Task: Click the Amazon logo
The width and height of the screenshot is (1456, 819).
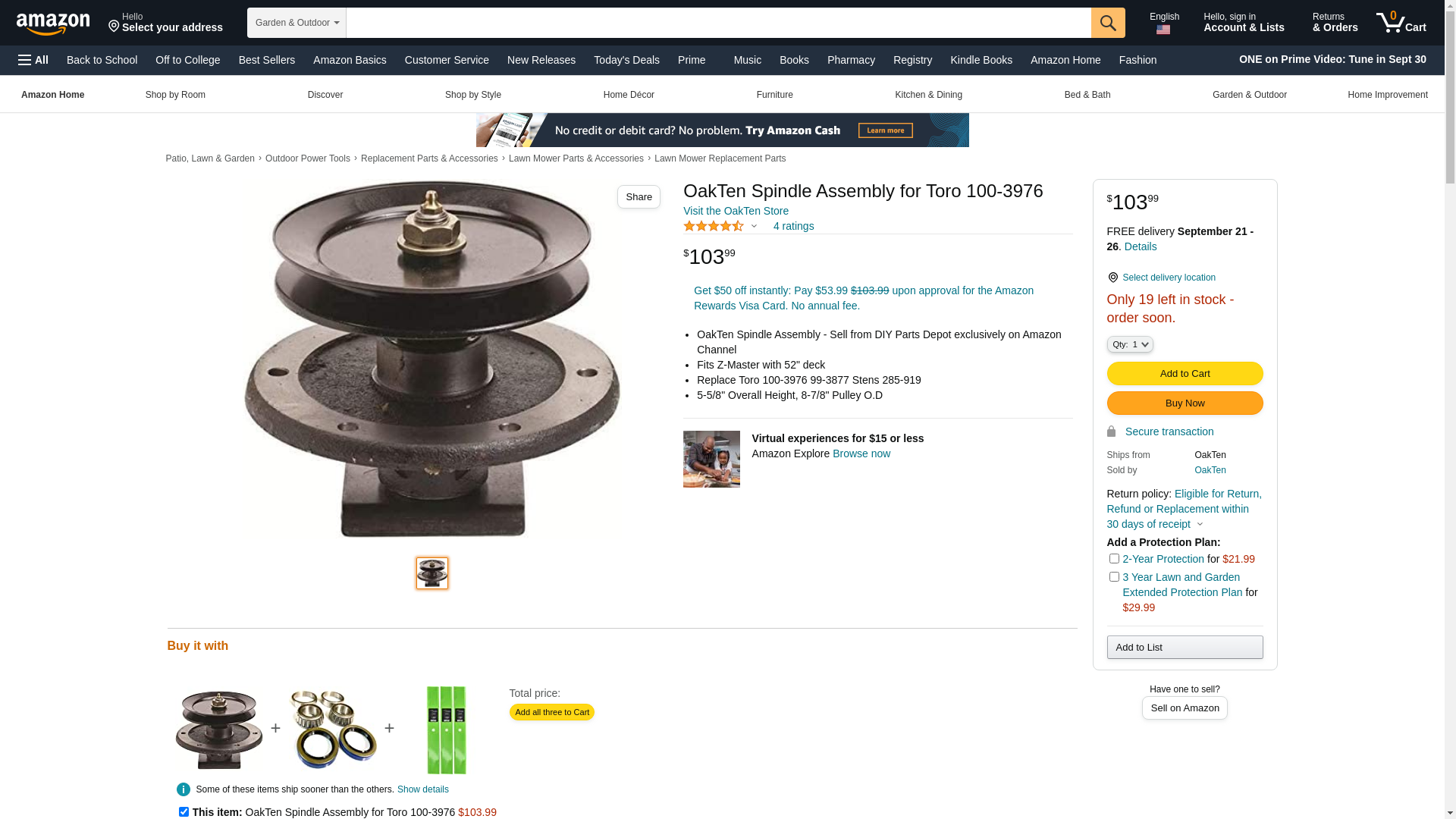Action: 53,24
